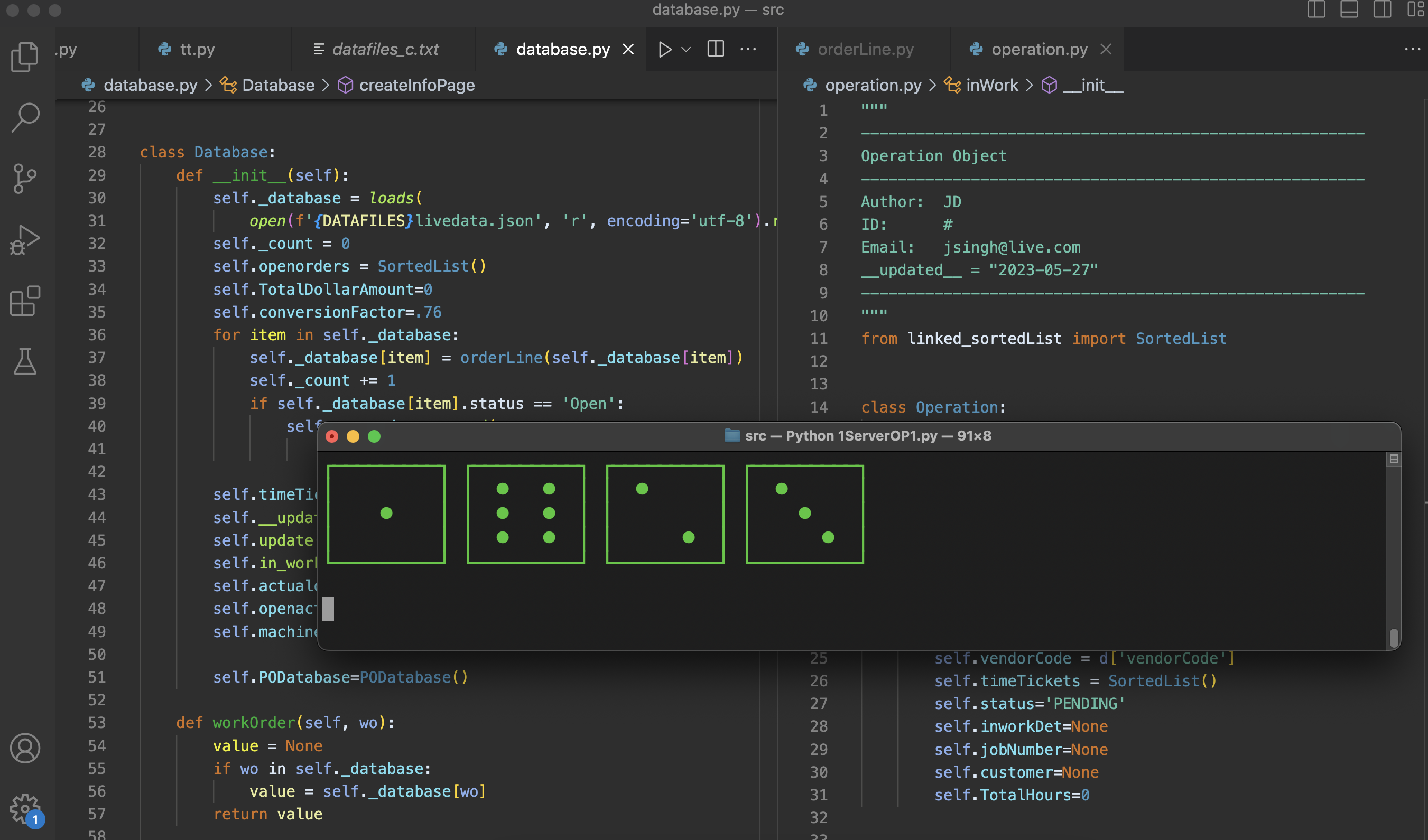Switch to the orderLine.py tab
The width and height of the screenshot is (1428, 840).
pos(865,49)
